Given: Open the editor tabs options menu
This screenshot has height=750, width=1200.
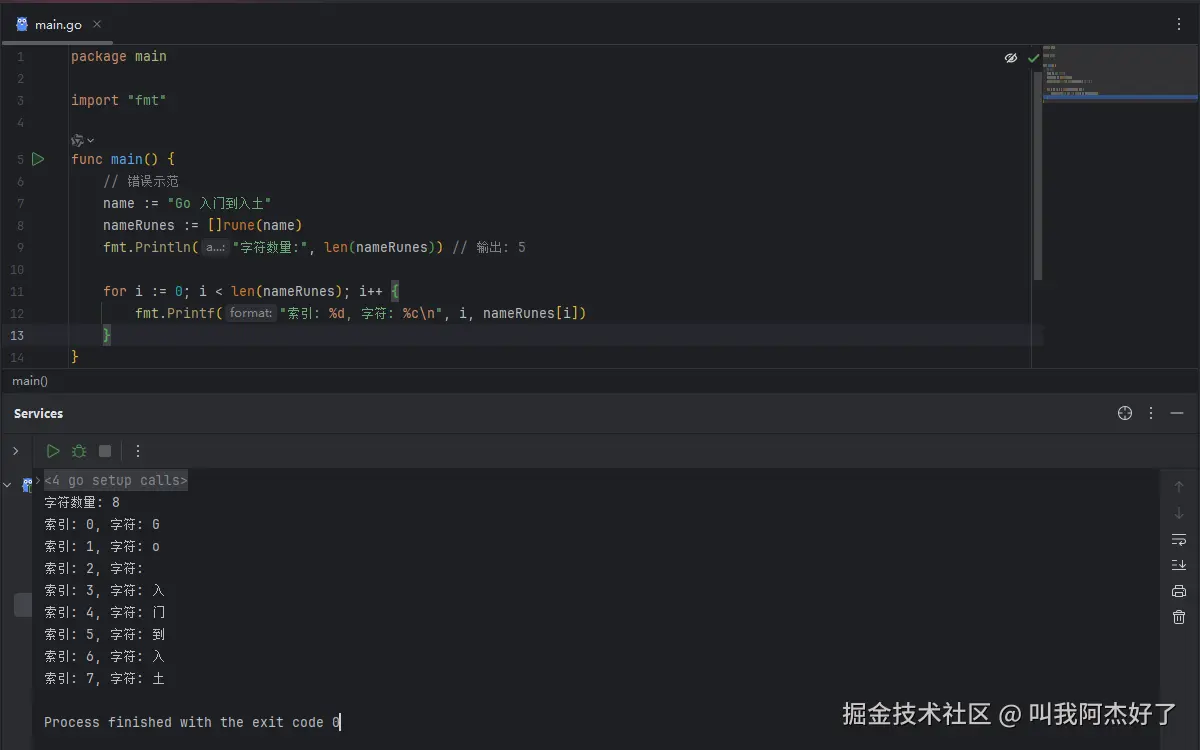Looking at the screenshot, I should pyautogui.click(x=1179, y=25).
